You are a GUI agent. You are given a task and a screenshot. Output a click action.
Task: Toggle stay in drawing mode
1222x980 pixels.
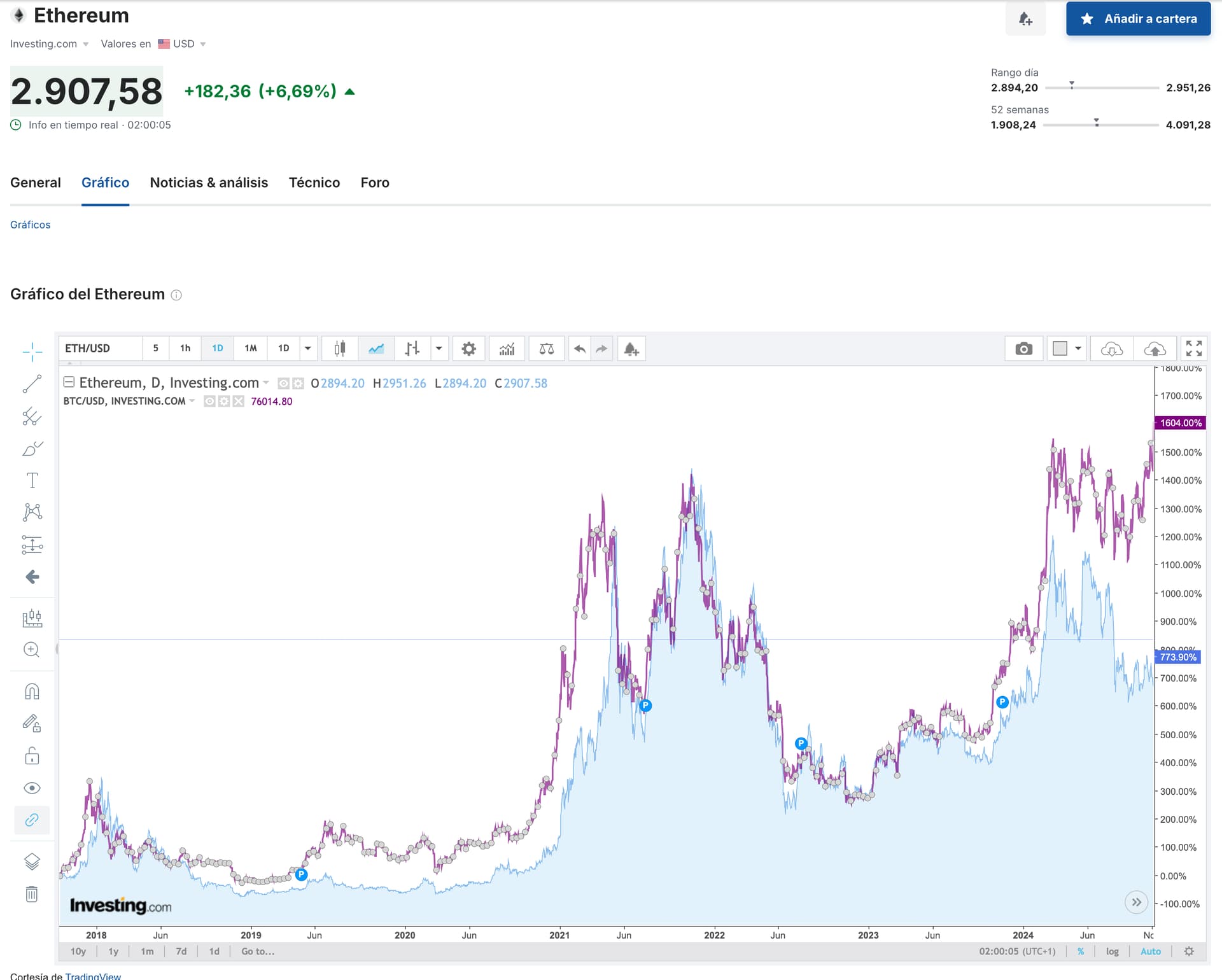coord(32,724)
